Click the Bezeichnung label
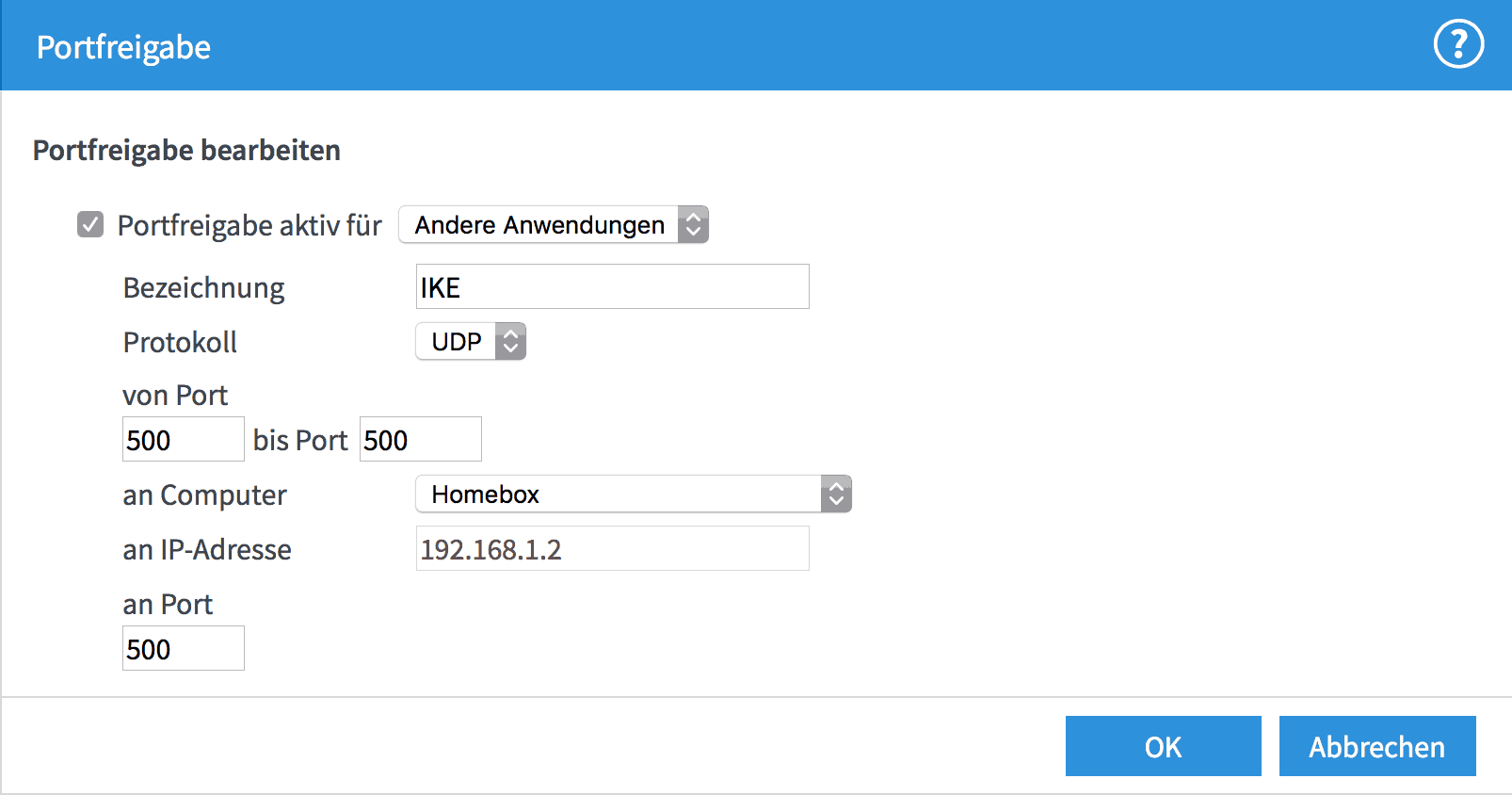 click(203, 288)
